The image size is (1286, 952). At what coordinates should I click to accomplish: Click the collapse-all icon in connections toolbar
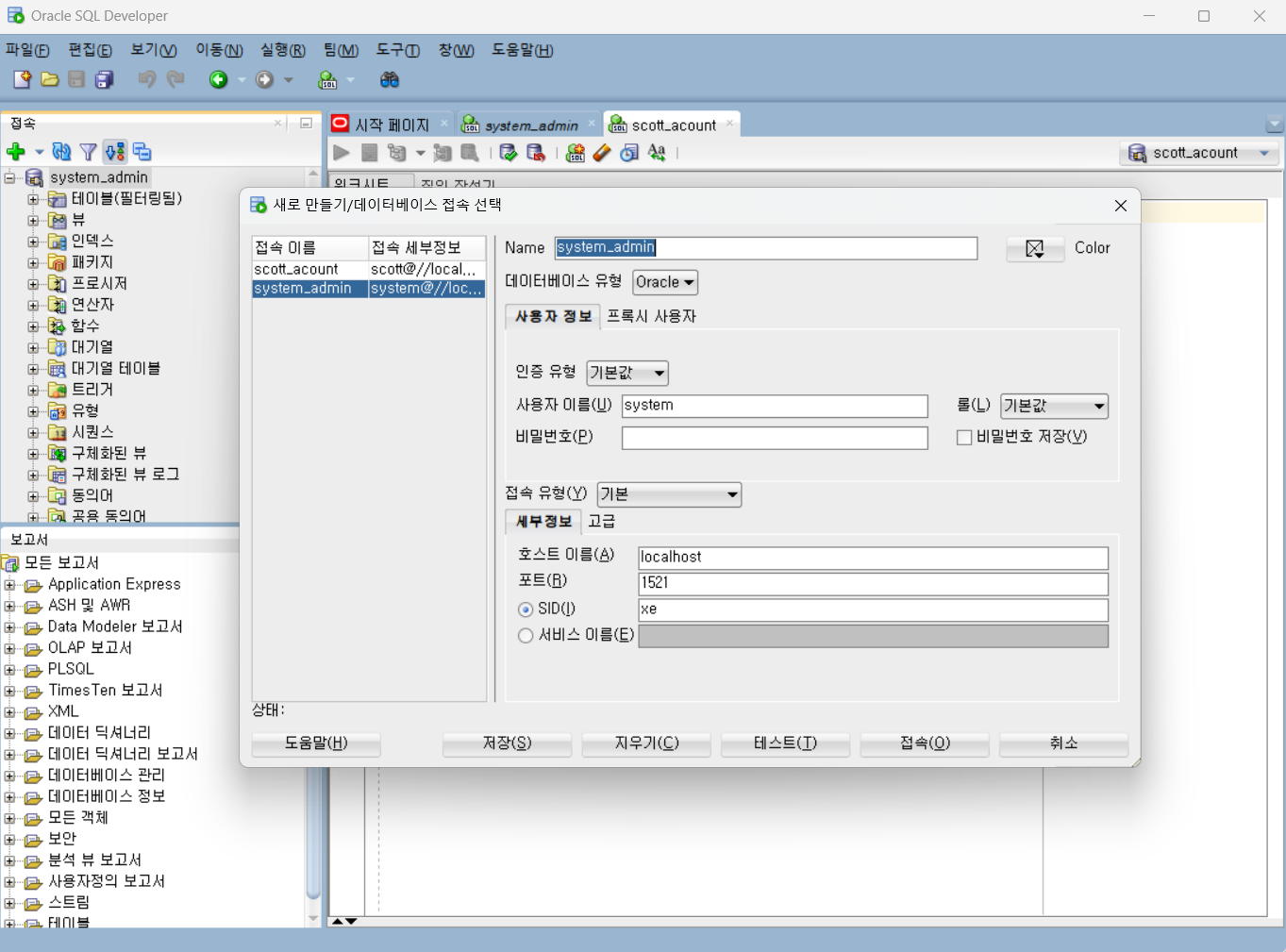(x=142, y=152)
